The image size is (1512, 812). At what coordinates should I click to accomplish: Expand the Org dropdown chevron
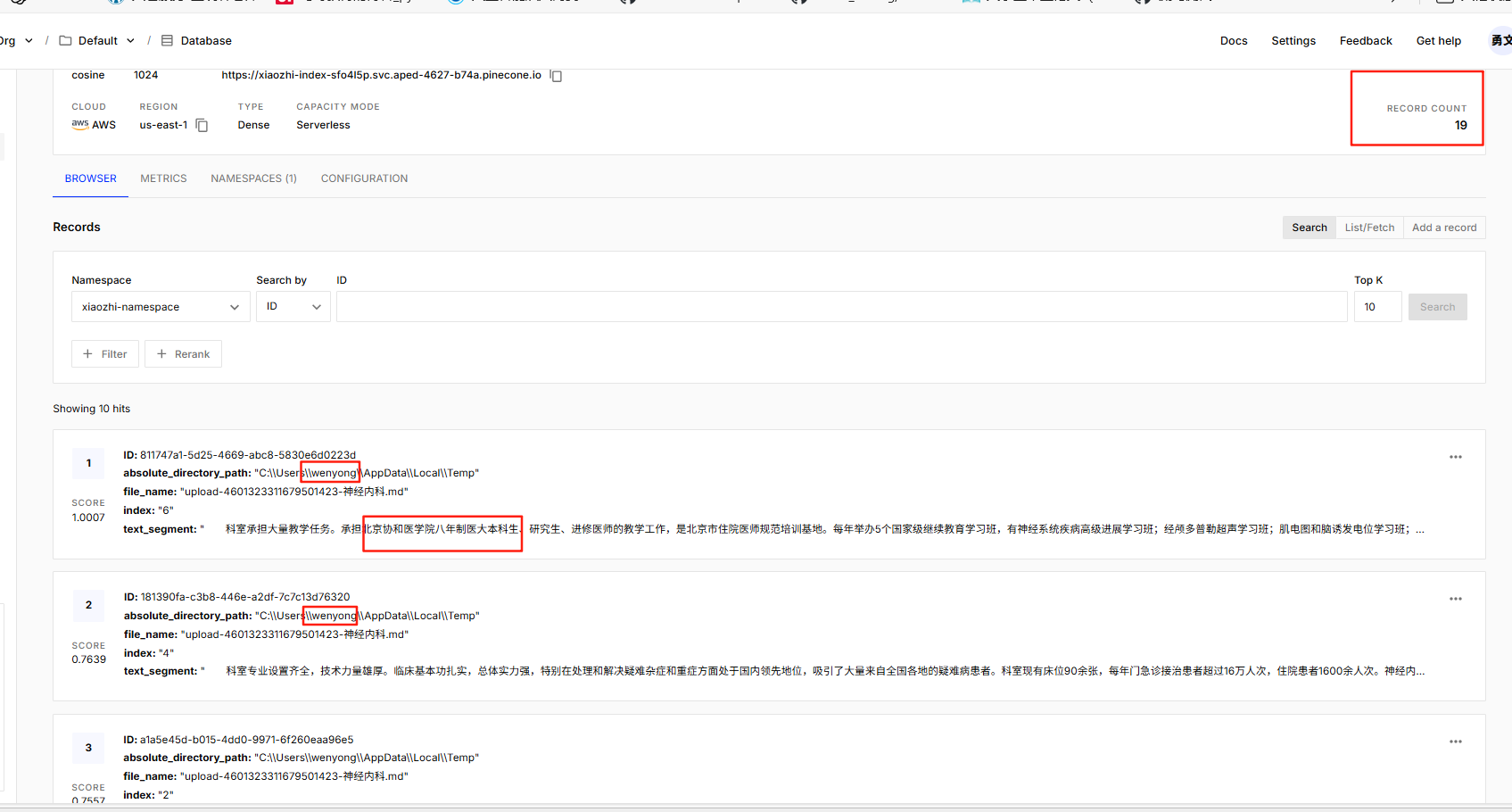click(x=29, y=40)
